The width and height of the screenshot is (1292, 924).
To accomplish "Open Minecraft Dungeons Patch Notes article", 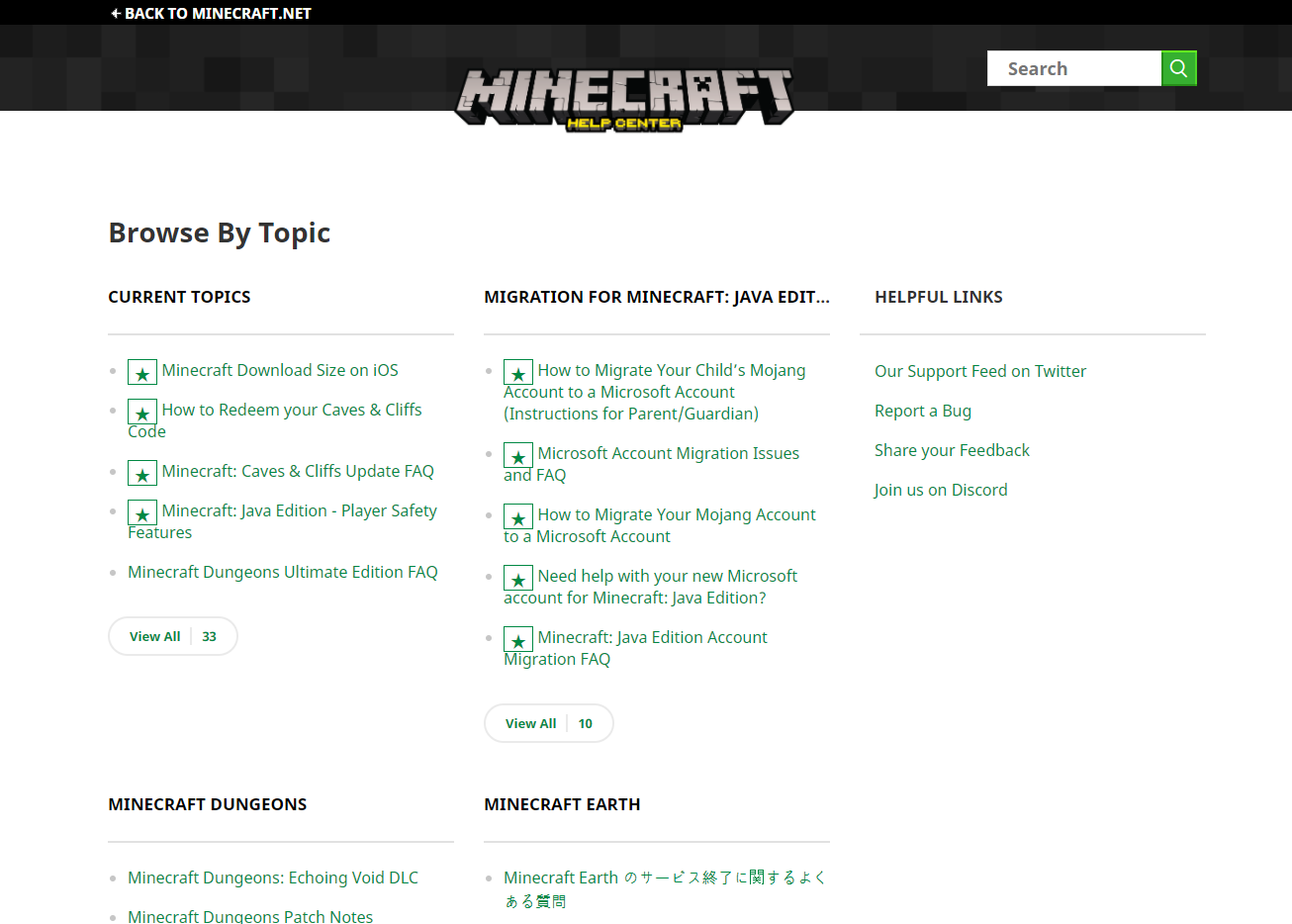I will pos(250,916).
